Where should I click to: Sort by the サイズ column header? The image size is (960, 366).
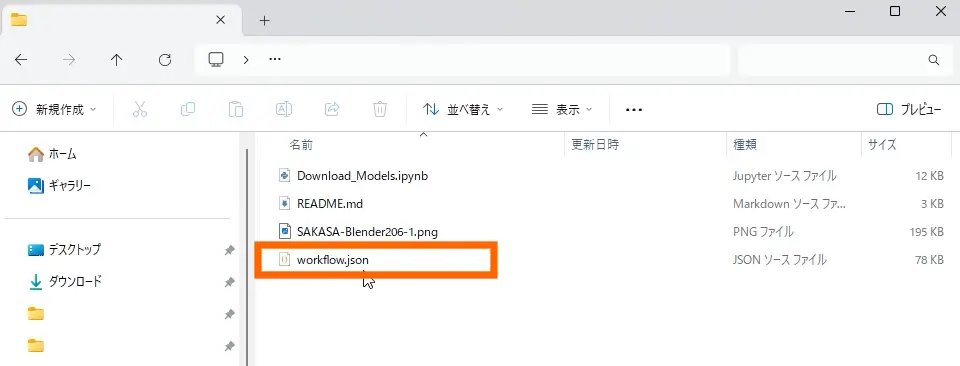coord(882,145)
